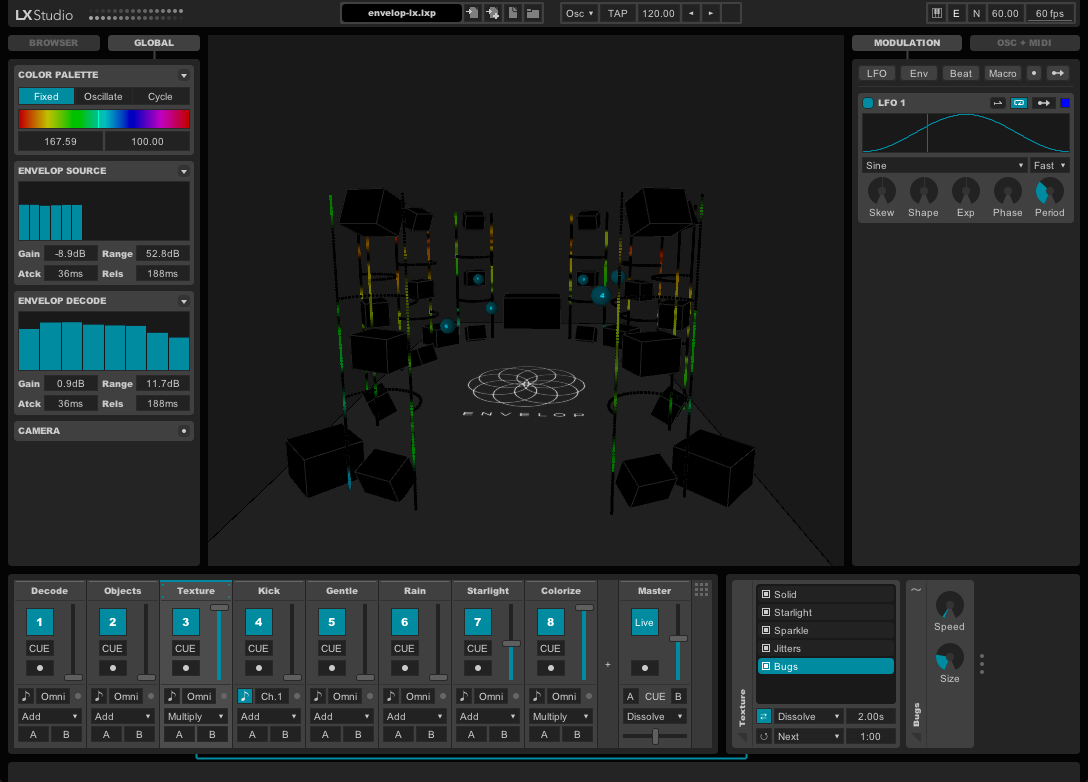Add a new Beat modulator
This screenshot has height=782, width=1088.
click(x=961, y=73)
